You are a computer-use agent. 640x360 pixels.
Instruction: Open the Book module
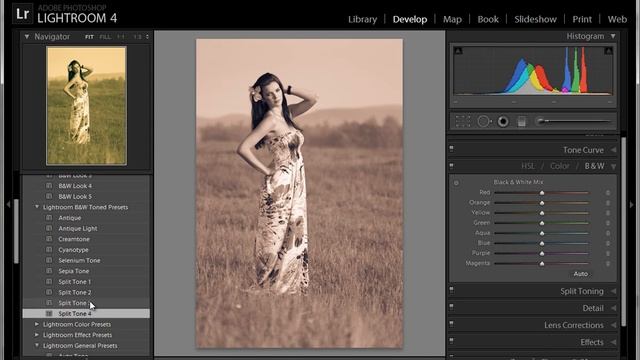[x=488, y=19]
